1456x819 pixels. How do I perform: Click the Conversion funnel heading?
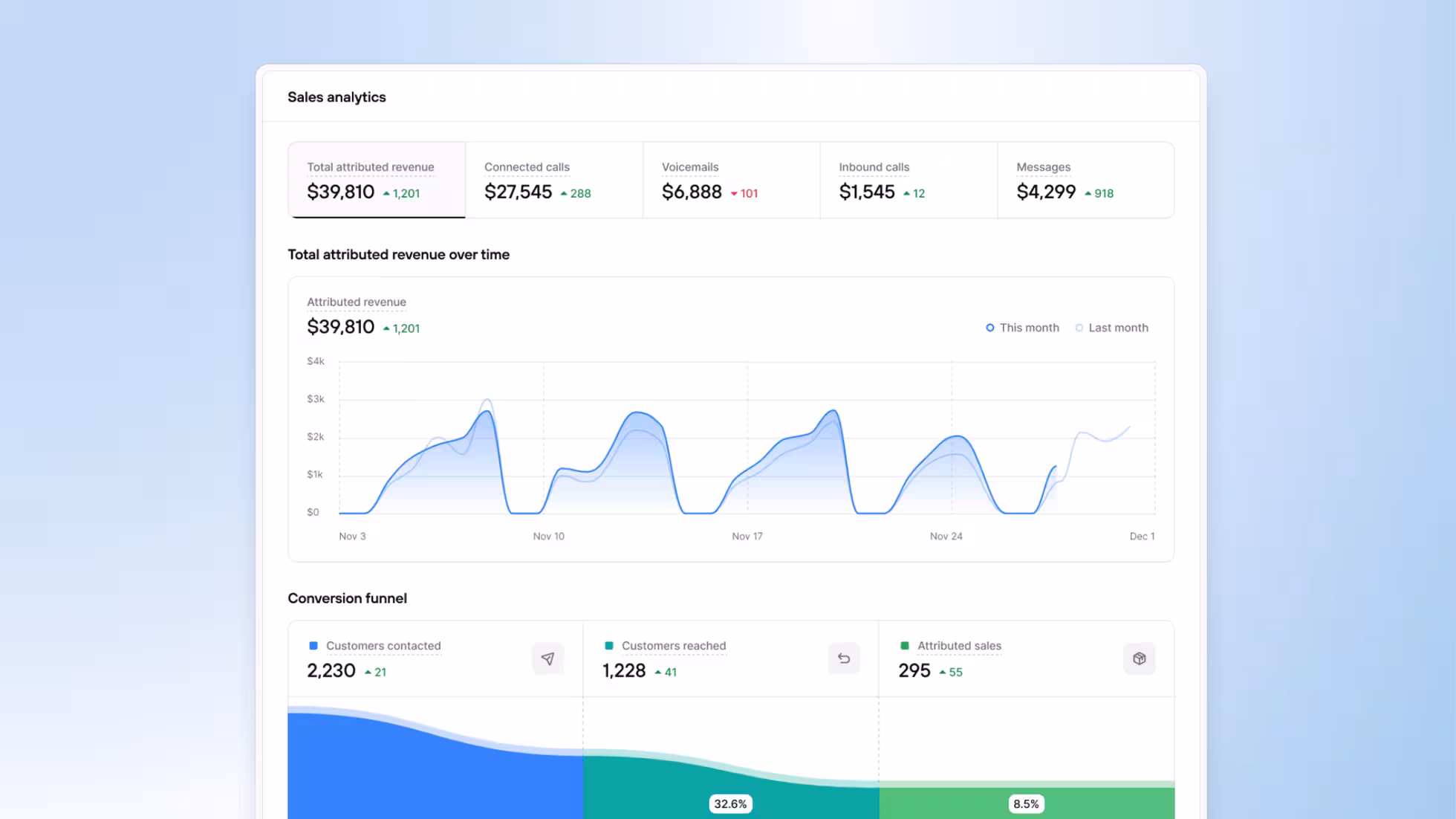coord(347,599)
